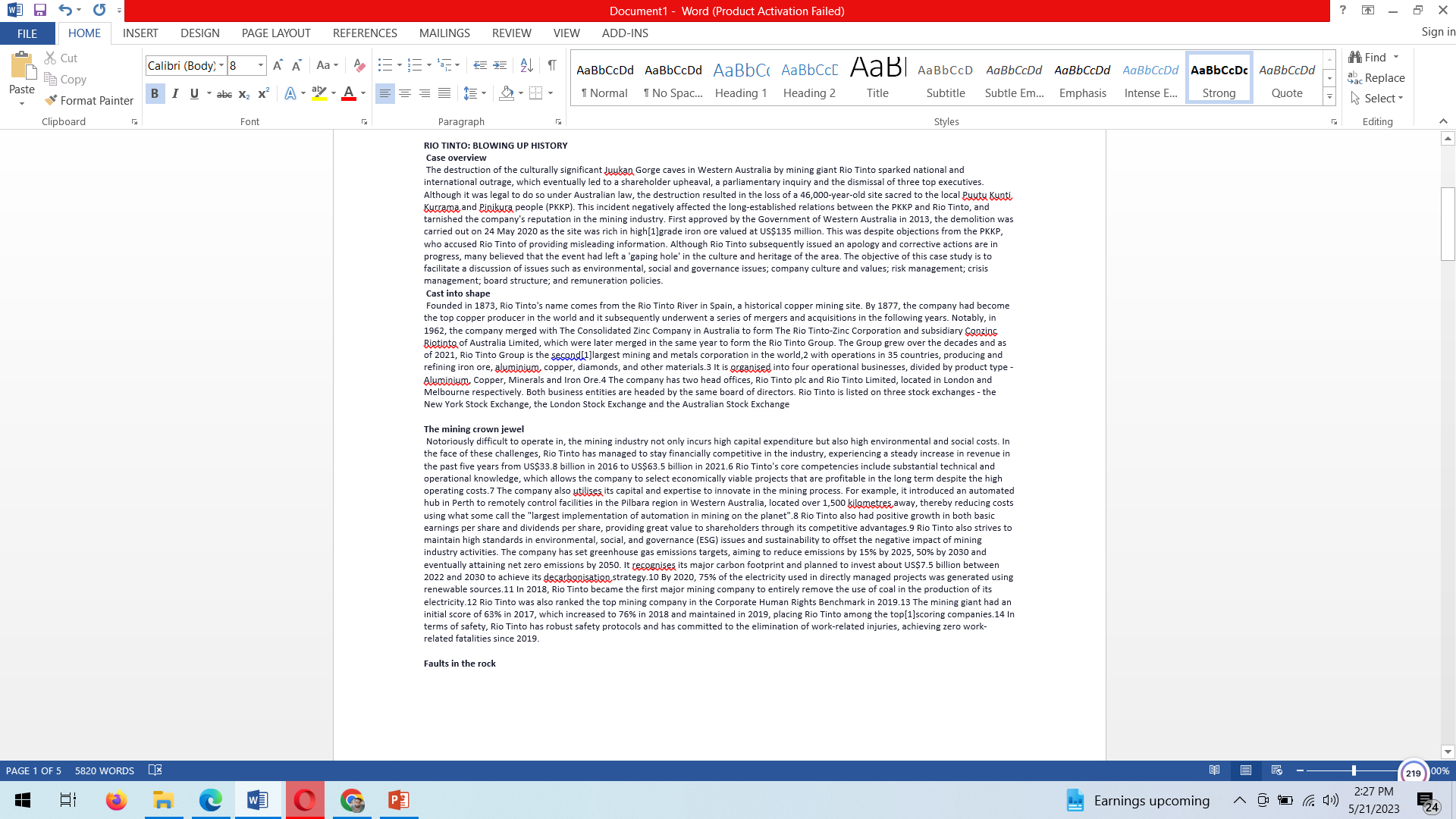Toggle Show/Hide paragraph marks
Image resolution: width=1456 pixels, height=819 pixels.
552,65
